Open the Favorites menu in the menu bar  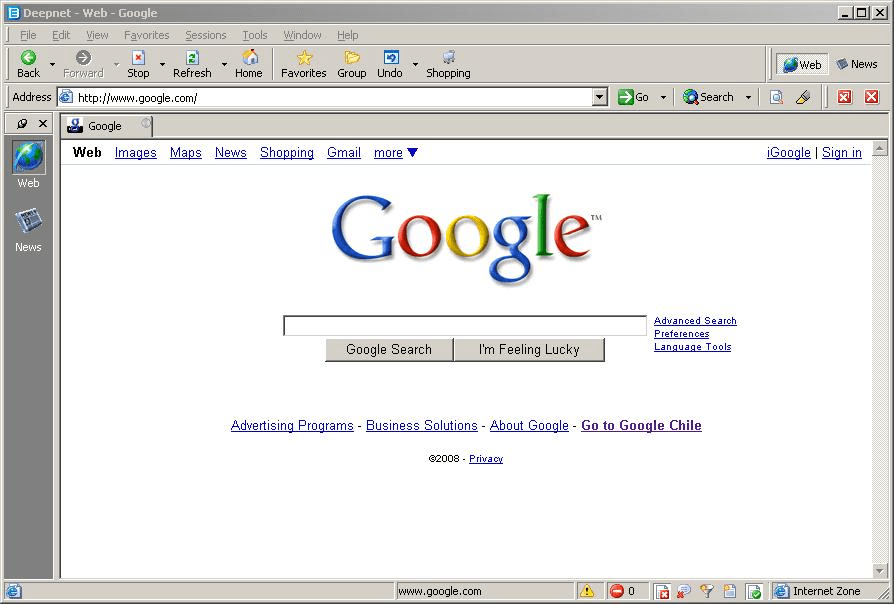click(x=147, y=35)
